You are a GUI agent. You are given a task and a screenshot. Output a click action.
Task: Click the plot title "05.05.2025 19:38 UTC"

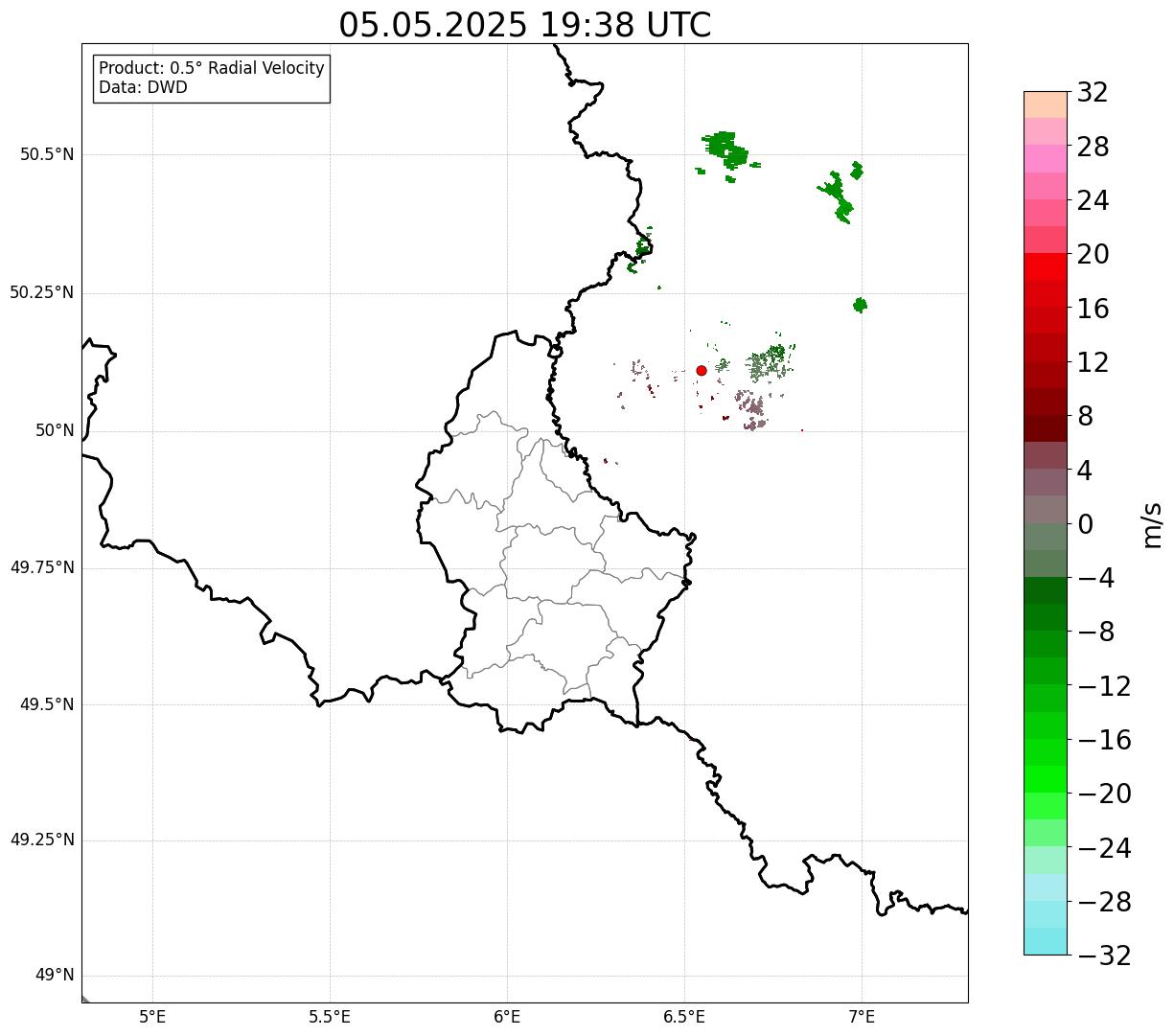tap(525, 25)
